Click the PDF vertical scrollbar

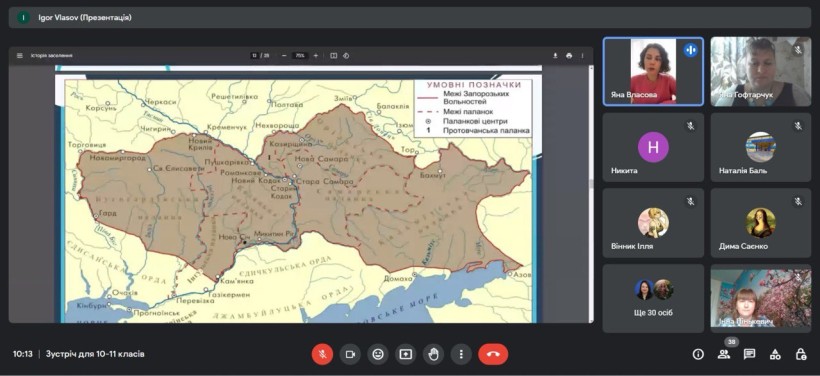coord(591,193)
